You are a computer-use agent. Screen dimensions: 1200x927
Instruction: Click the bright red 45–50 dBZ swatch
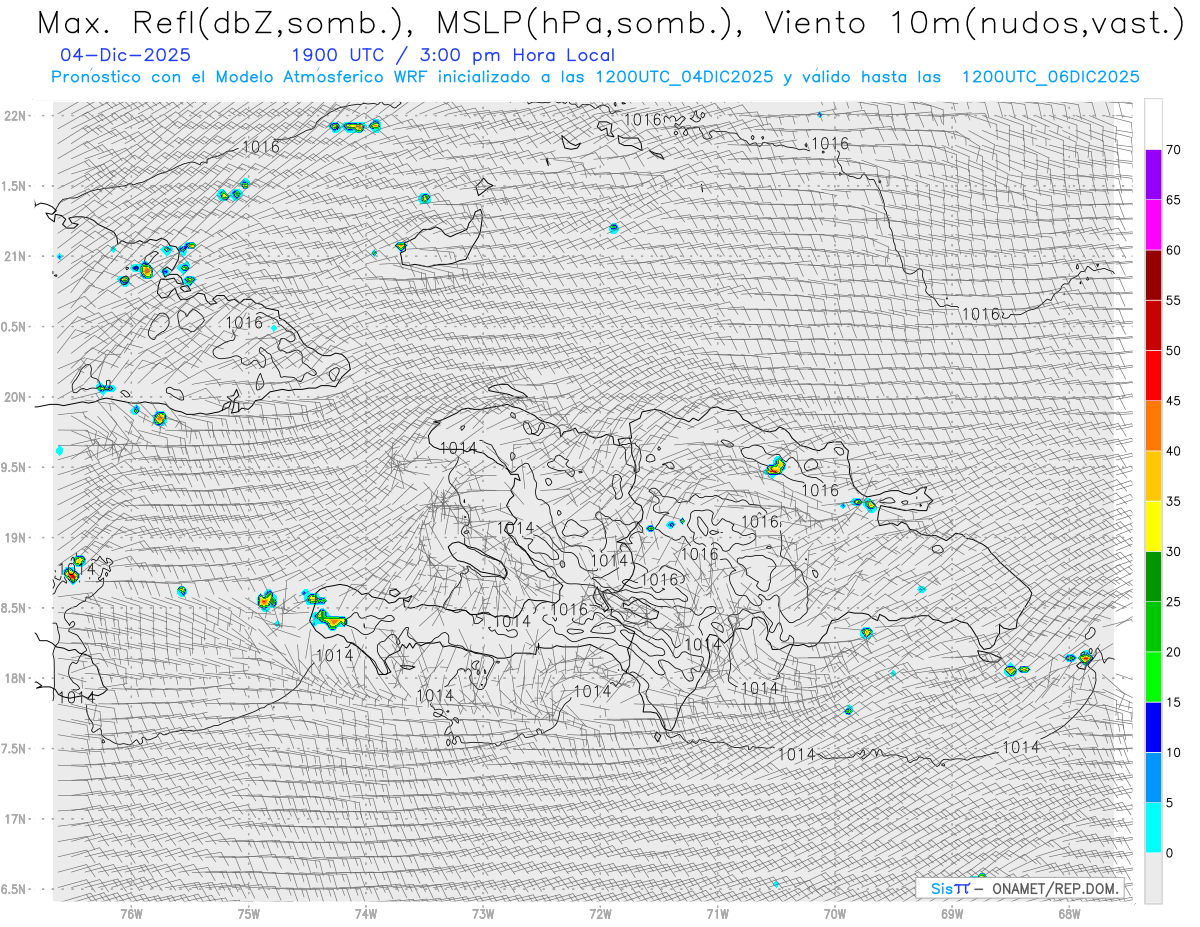[x=1153, y=376]
